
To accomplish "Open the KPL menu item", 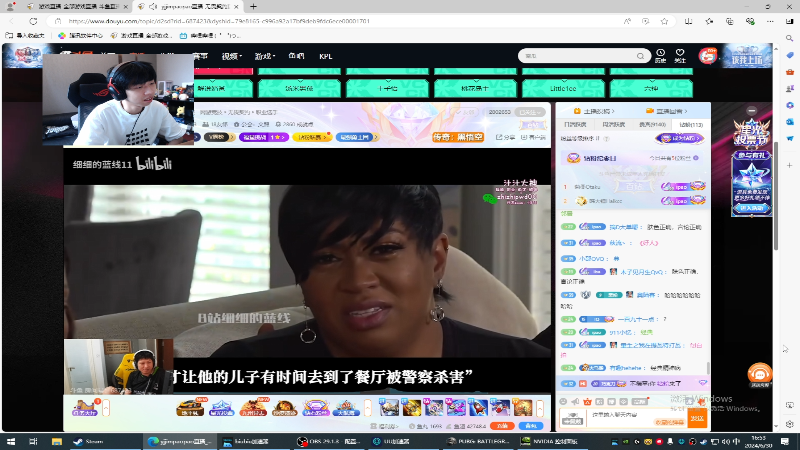I will pos(326,56).
